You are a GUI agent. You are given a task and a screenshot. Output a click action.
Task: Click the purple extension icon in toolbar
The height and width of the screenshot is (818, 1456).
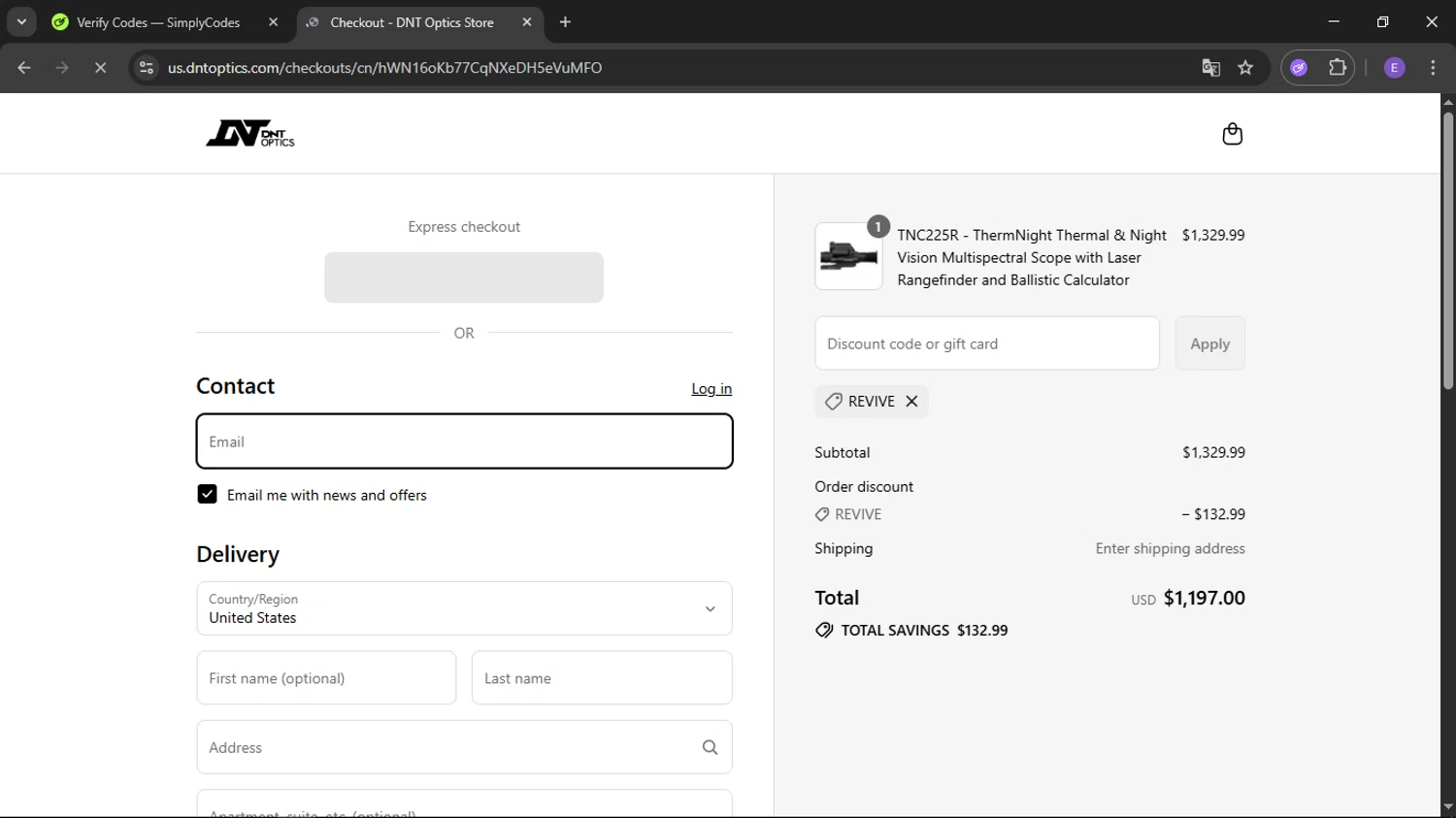1299,68
